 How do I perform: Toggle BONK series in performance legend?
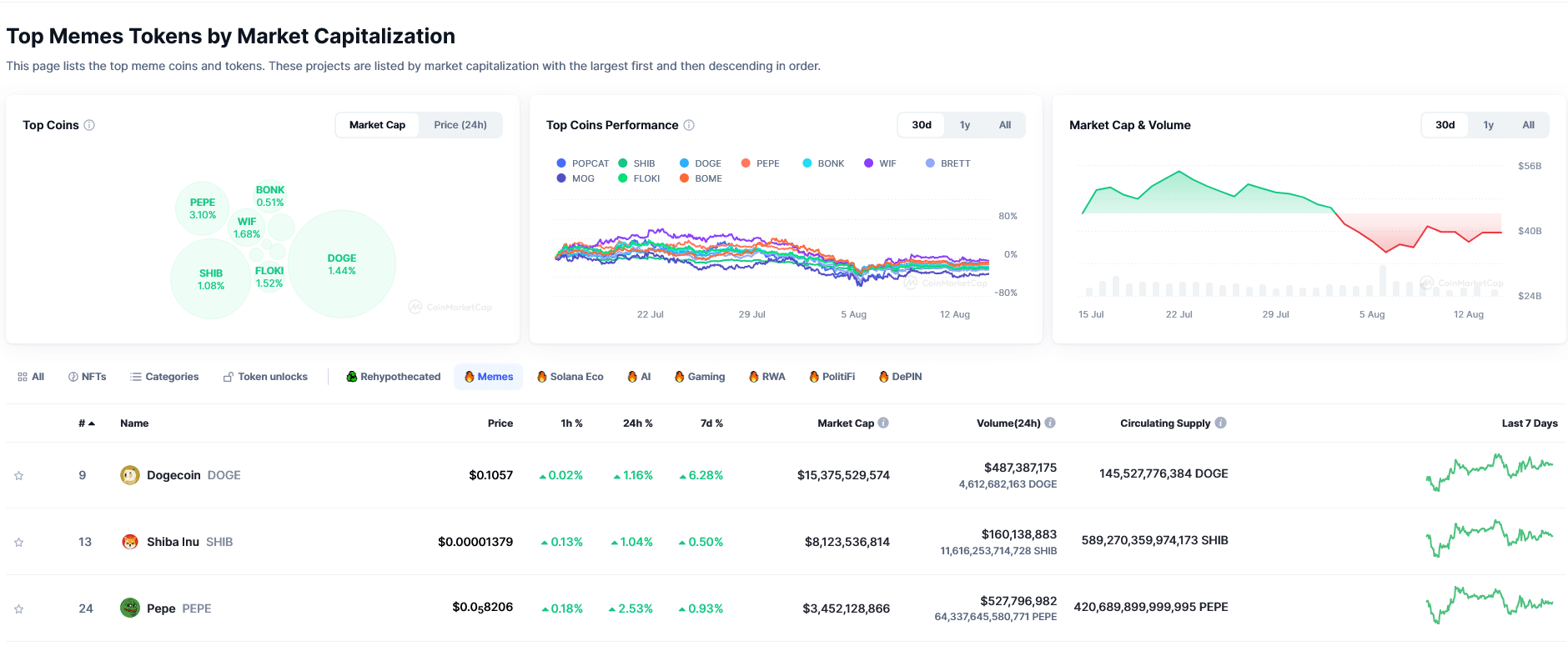click(823, 163)
